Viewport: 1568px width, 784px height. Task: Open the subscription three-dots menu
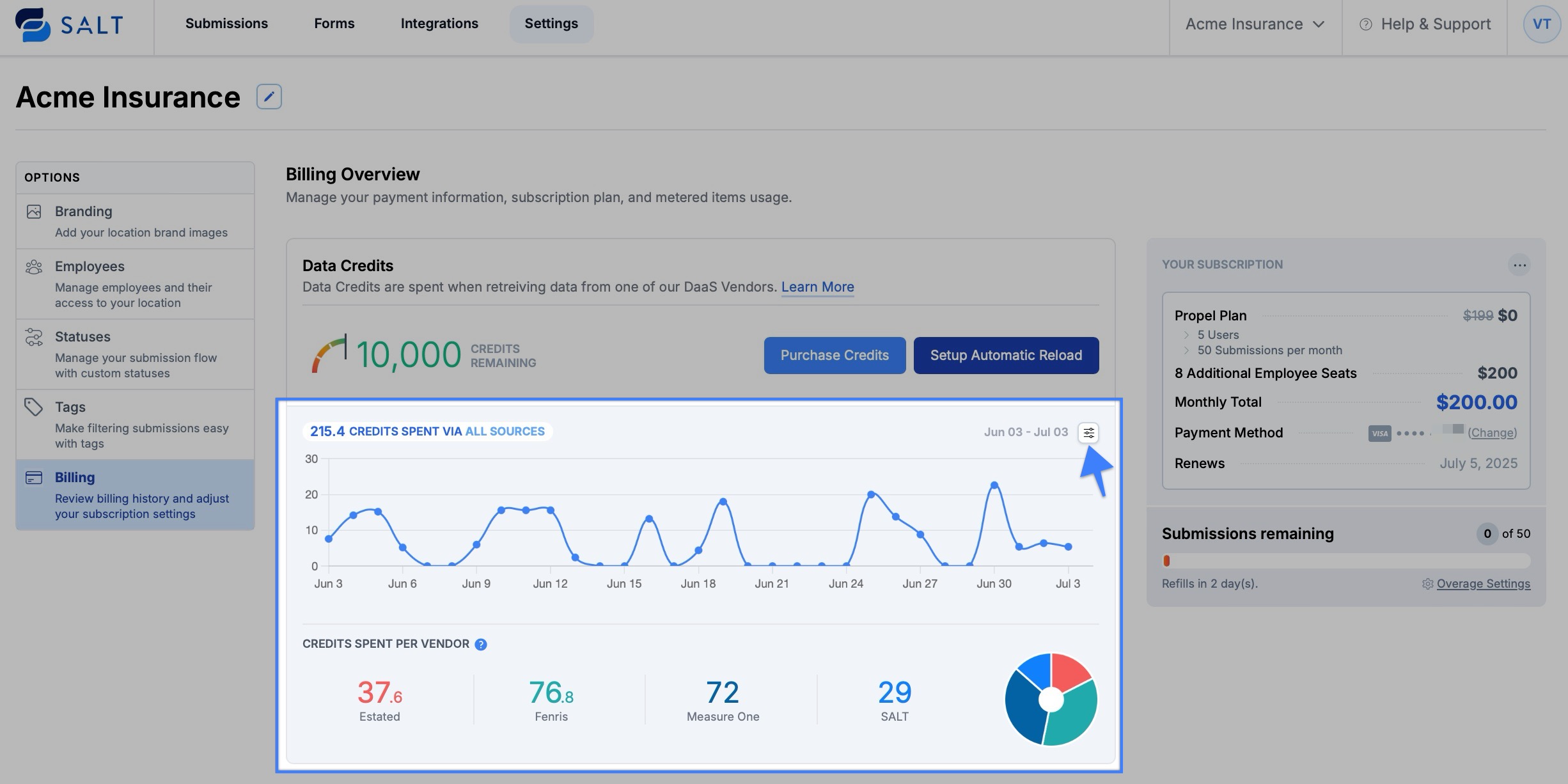(x=1519, y=265)
